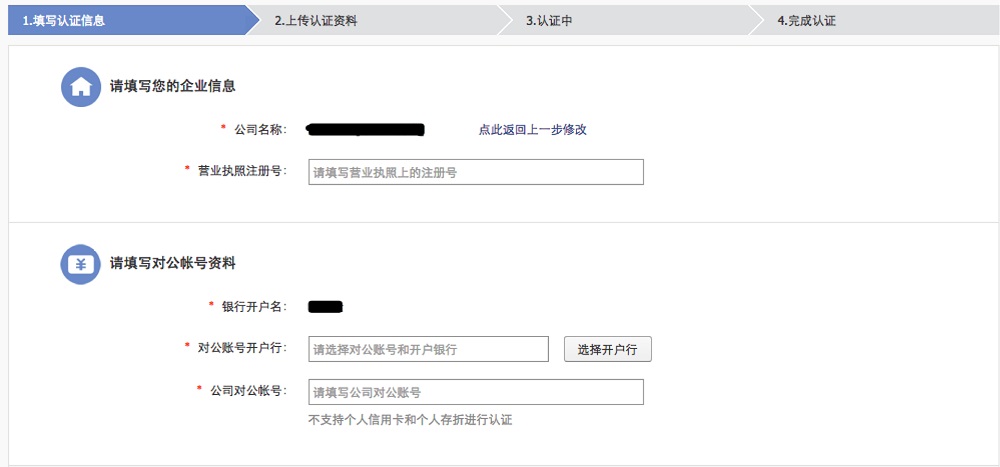The image size is (1000, 467).
Task: Select step 3.认证中 in the progress bar
Action: point(549,21)
